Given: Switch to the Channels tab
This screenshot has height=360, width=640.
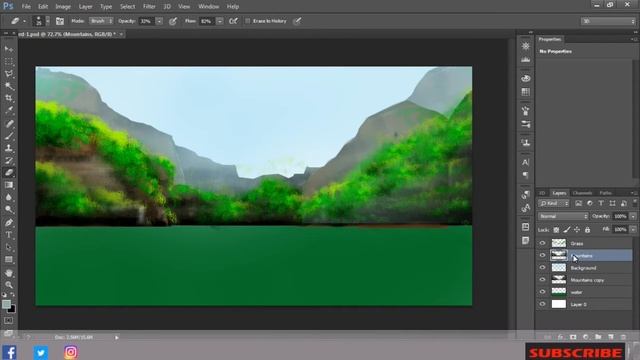Looking at the screenshot, I should pos(582,193).
